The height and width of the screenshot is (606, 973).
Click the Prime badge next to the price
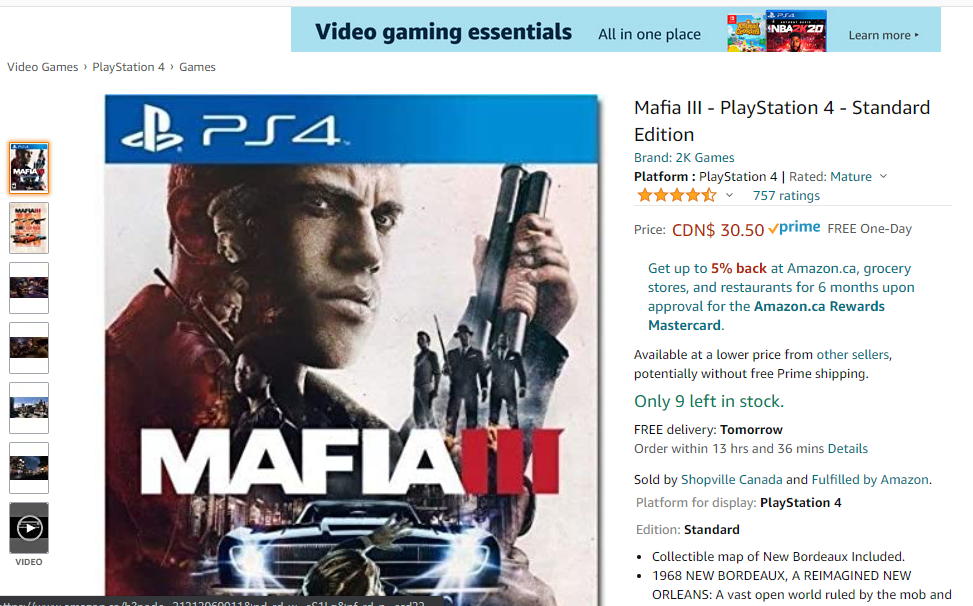(793, 228)
